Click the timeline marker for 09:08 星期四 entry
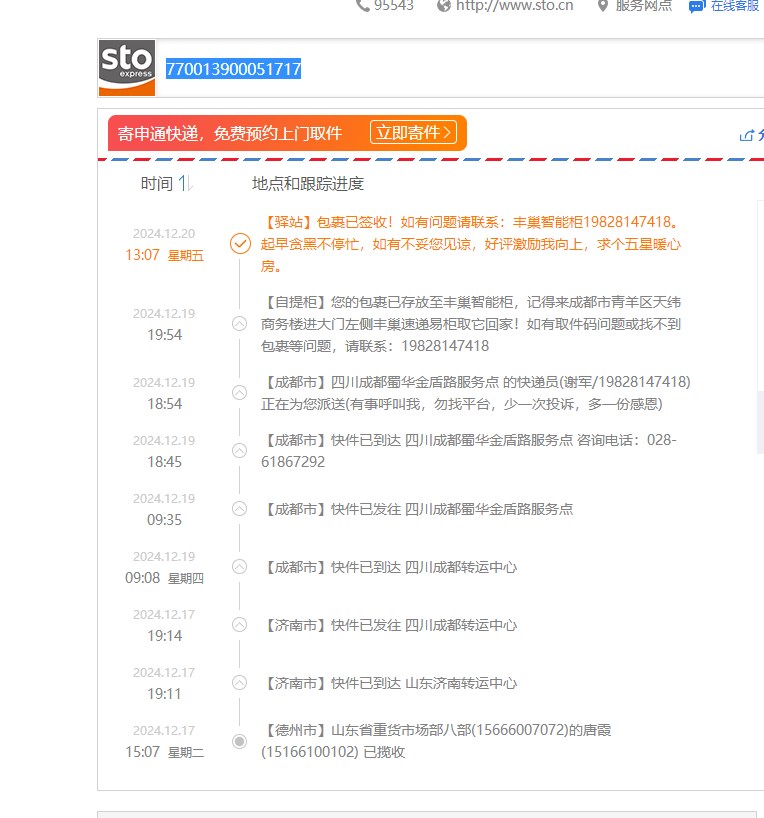This screenshot has height=818, width=764. pyautogui.click(x=240, y=567)
